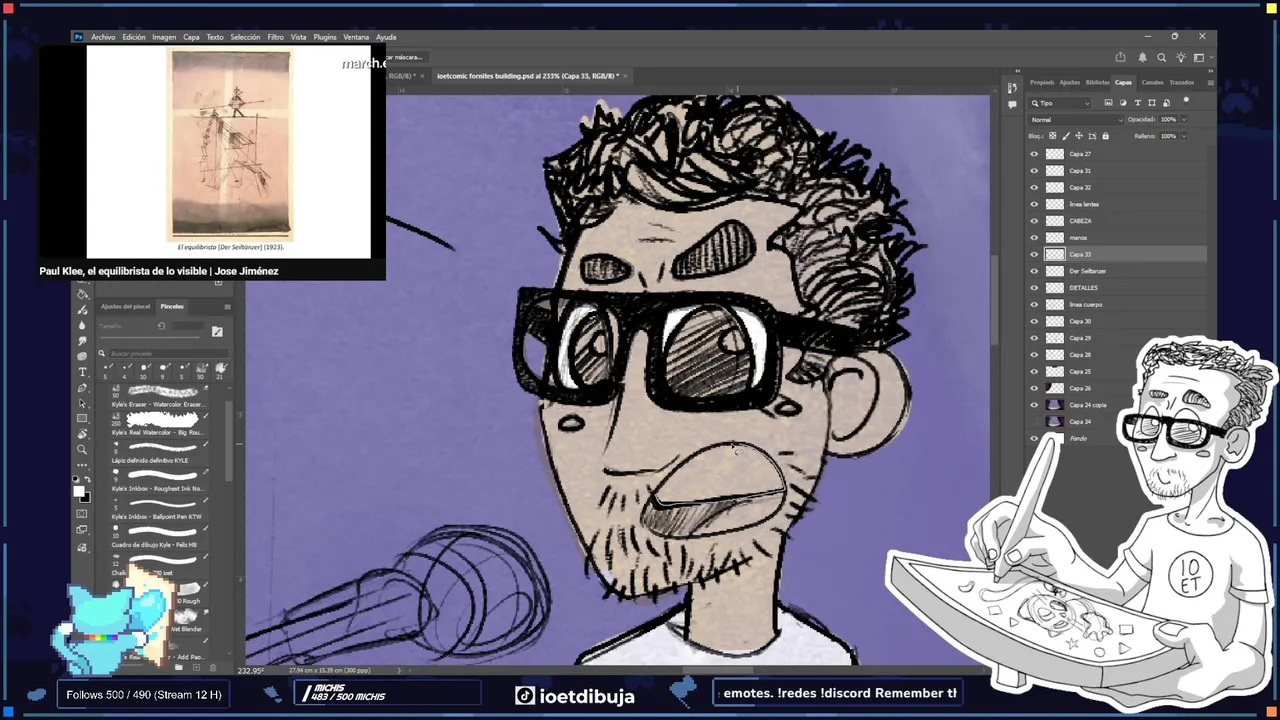Select the Blur drop tool
1280x720 pixels.
point(82,325)
